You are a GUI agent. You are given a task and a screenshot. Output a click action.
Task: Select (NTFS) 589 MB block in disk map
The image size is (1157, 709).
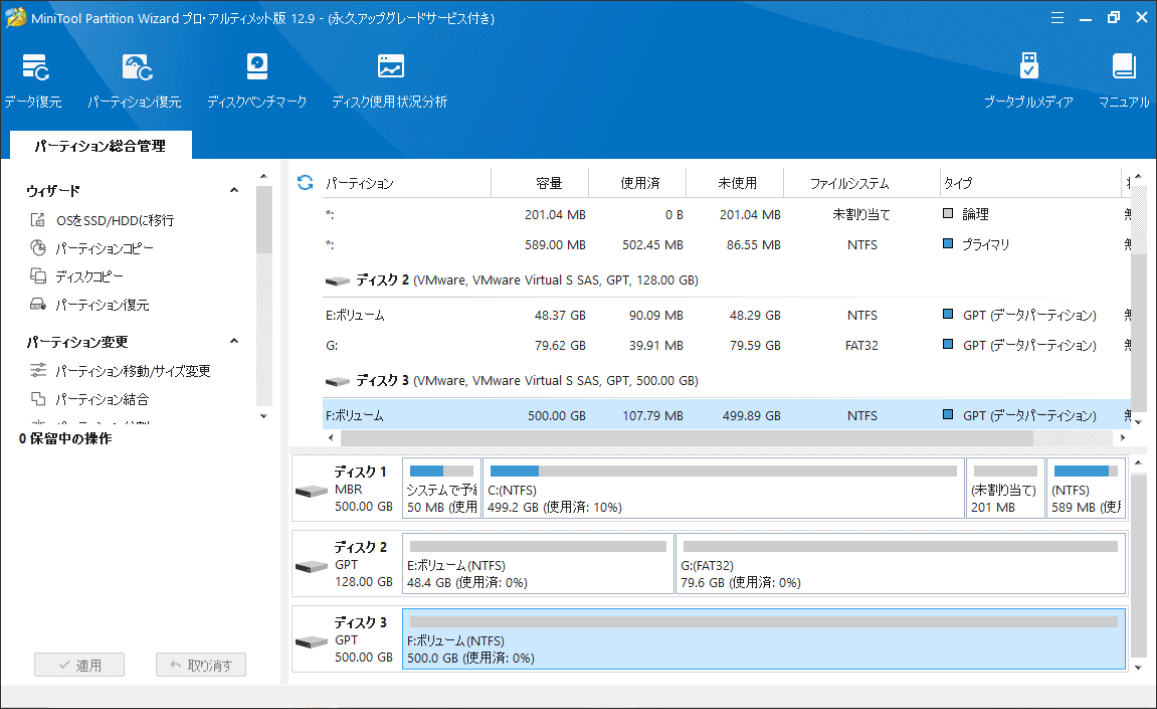tap(1086, 488)
